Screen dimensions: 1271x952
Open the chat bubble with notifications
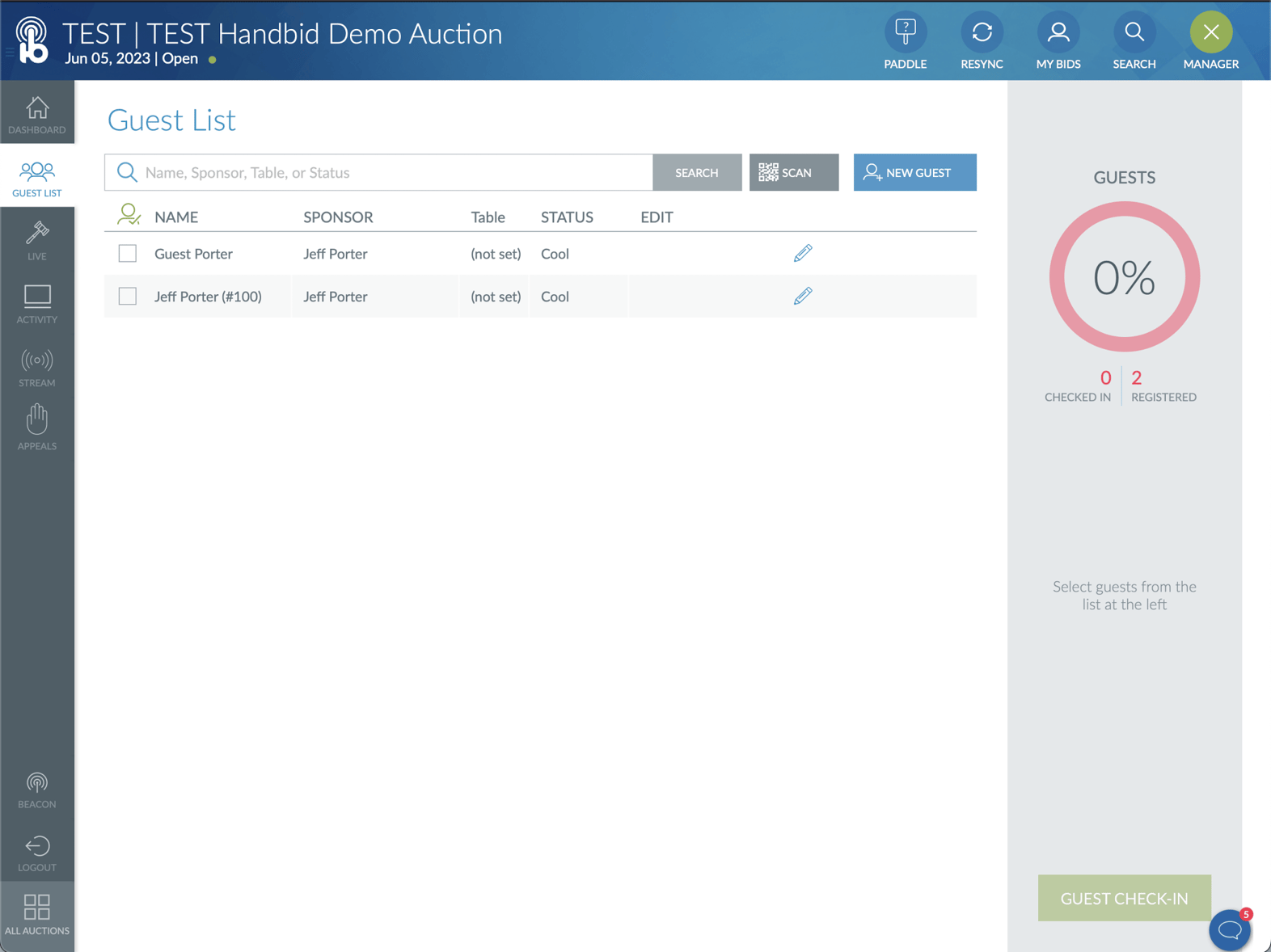[x=1230, y=929]
